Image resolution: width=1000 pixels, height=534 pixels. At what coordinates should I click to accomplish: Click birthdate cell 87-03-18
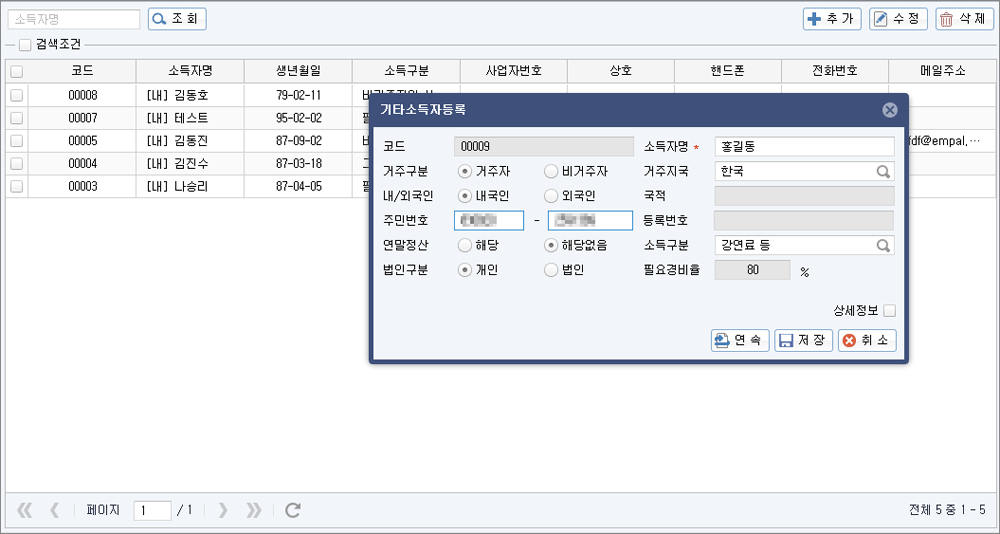pos(298,164)
